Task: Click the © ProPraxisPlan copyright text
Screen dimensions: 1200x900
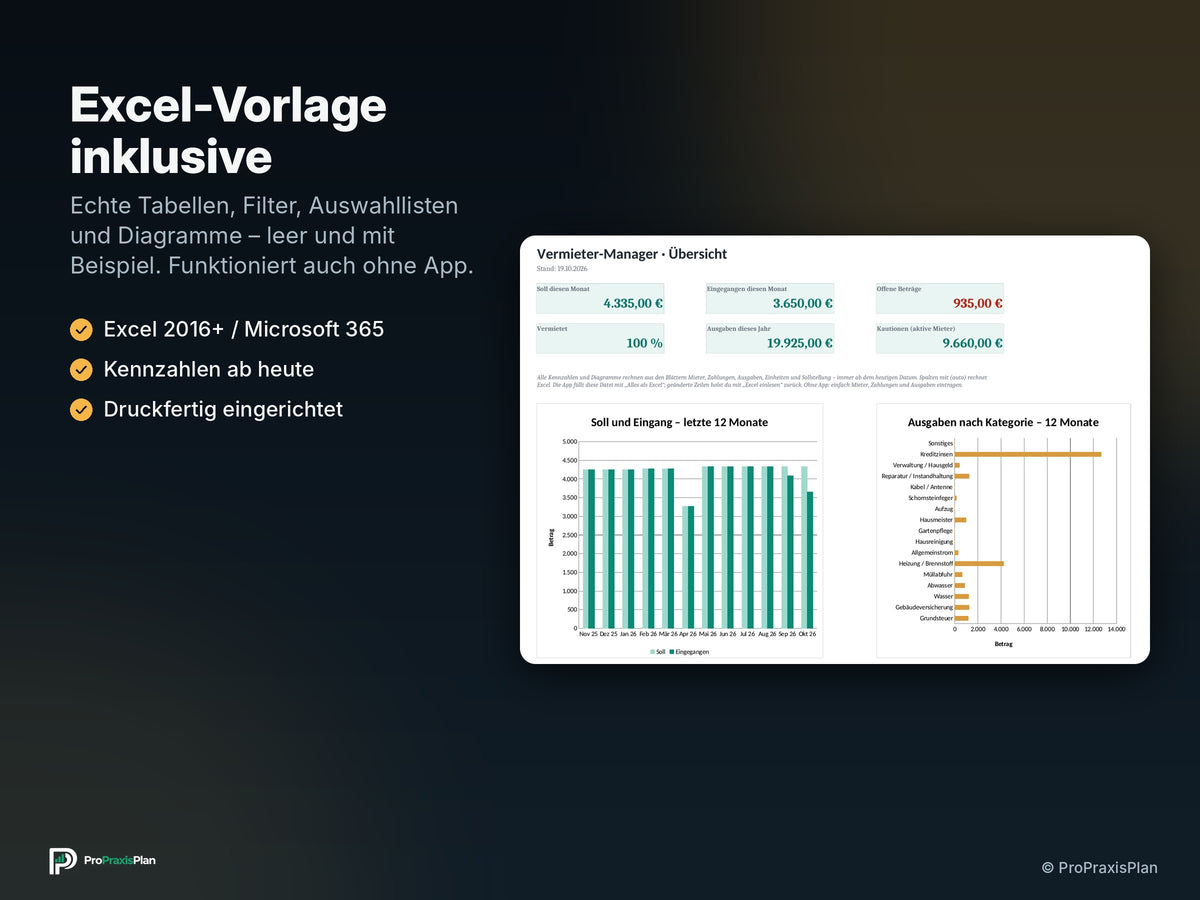Action: 1099,867
